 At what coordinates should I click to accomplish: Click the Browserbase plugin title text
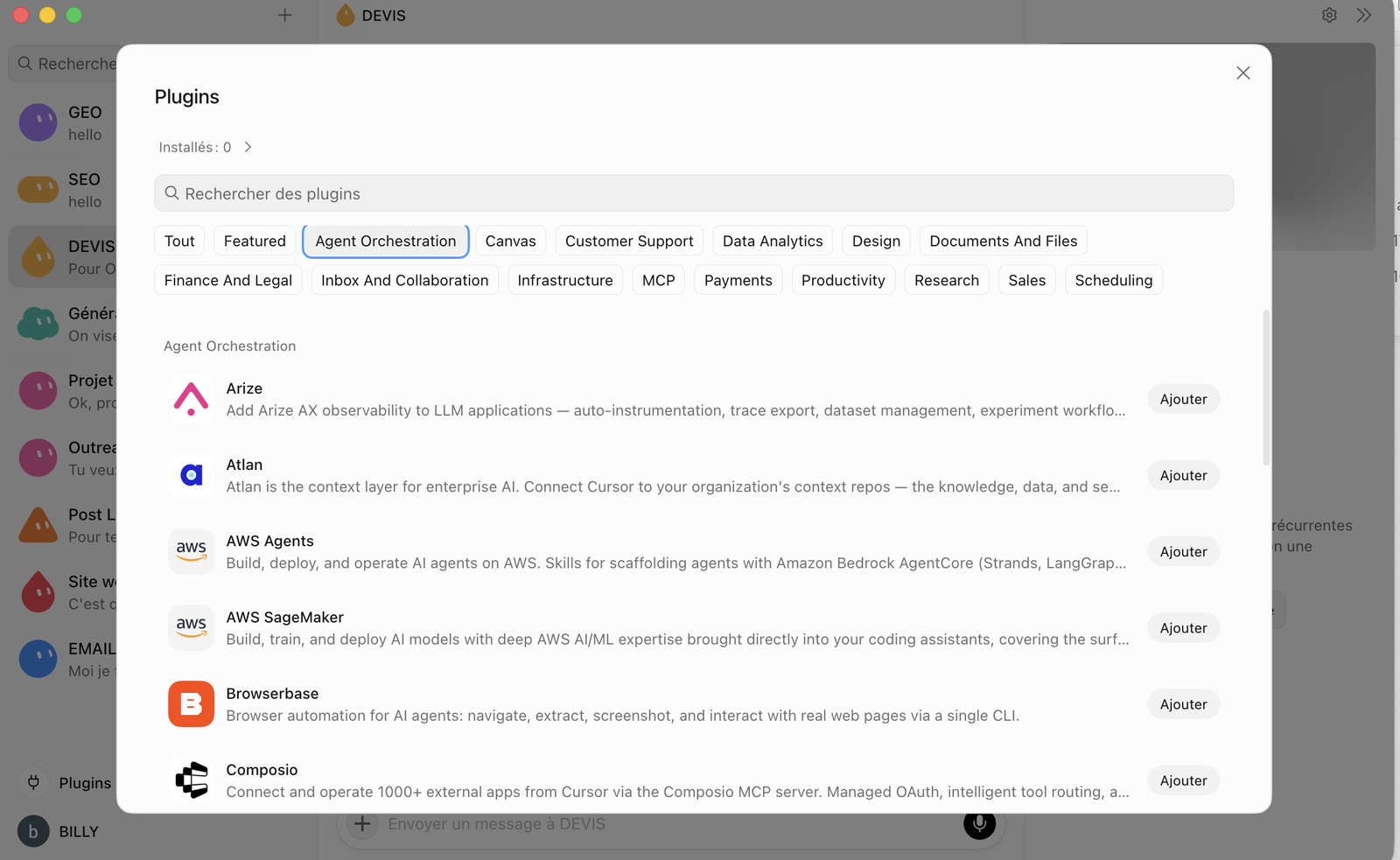tap(272, 693)
